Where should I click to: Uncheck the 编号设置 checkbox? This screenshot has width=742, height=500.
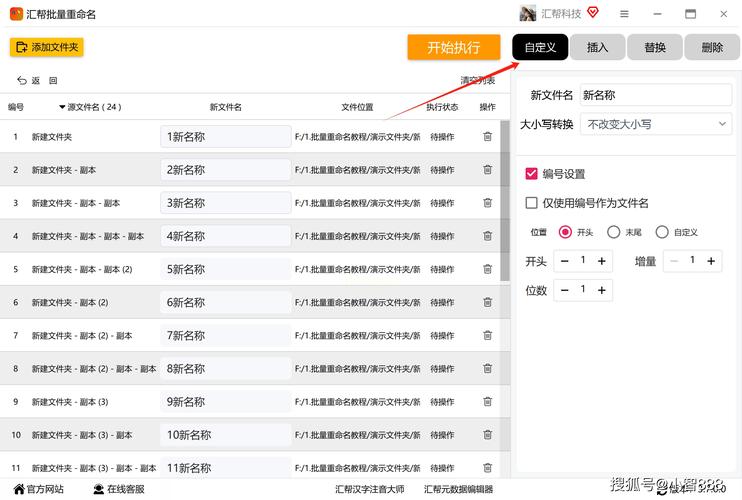click(532, 174)
